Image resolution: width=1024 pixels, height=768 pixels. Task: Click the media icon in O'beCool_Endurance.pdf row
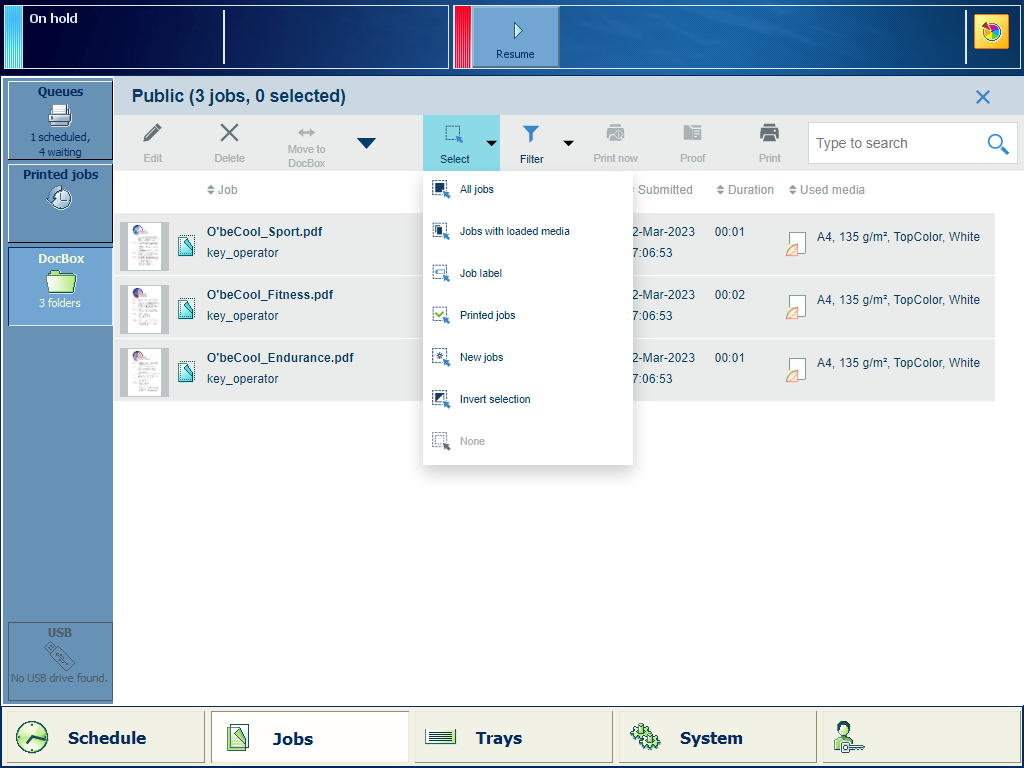(795, 370)
